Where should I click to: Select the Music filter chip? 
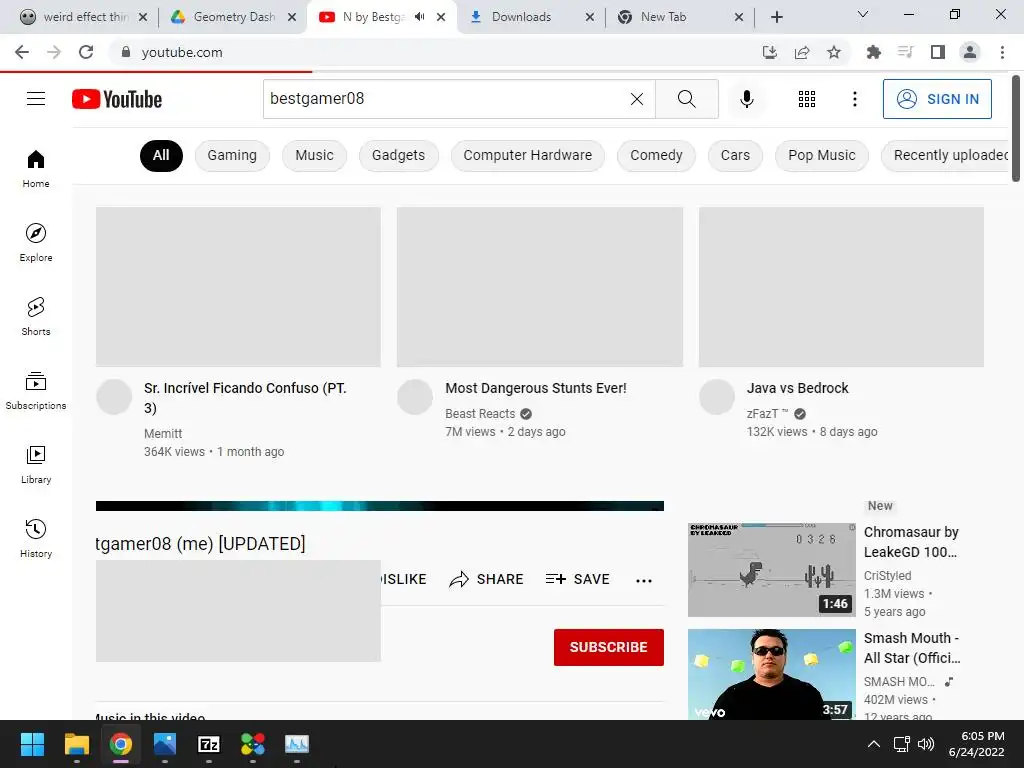click(314, 155)
